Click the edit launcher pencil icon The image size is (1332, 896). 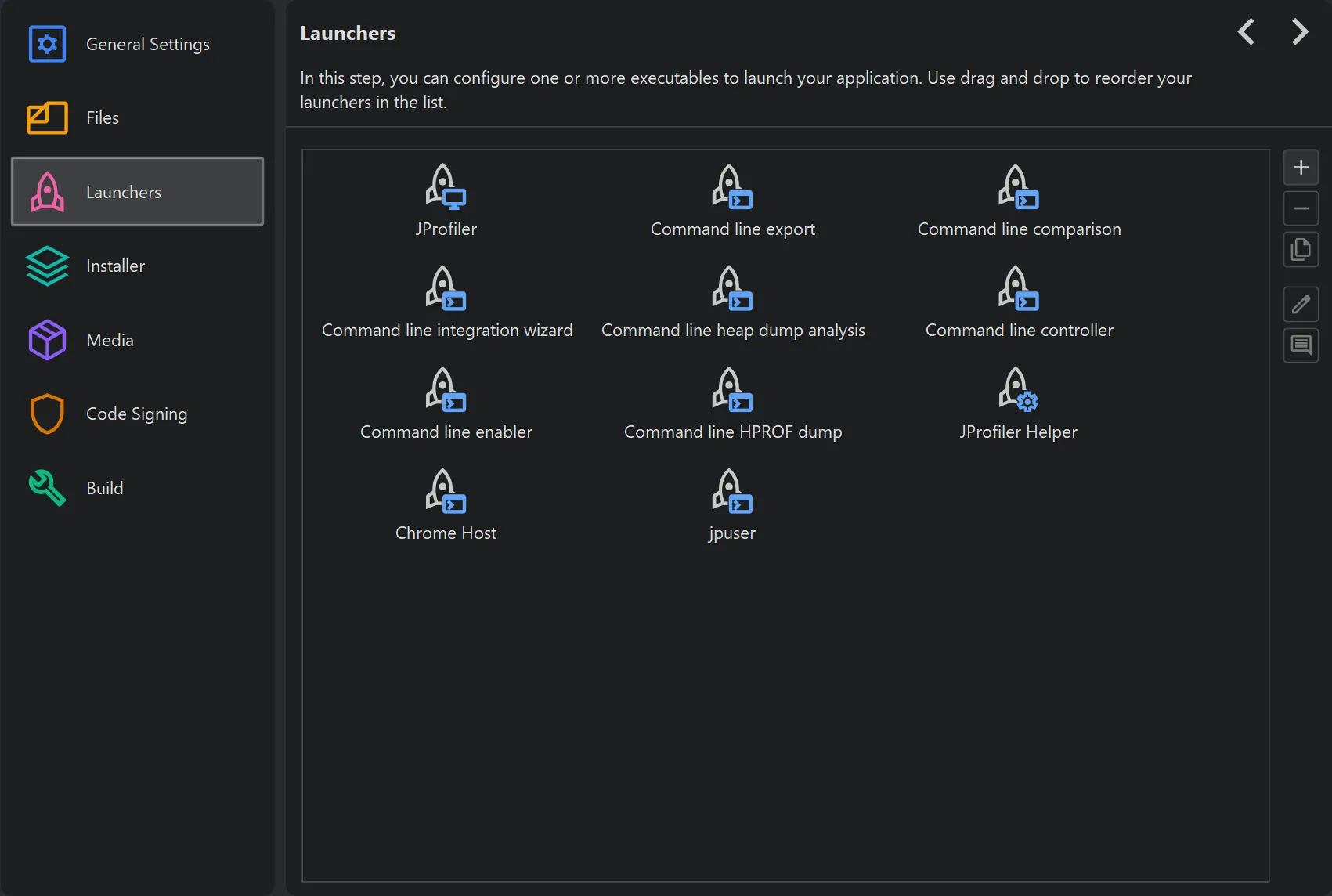(x=1301, y=304)
